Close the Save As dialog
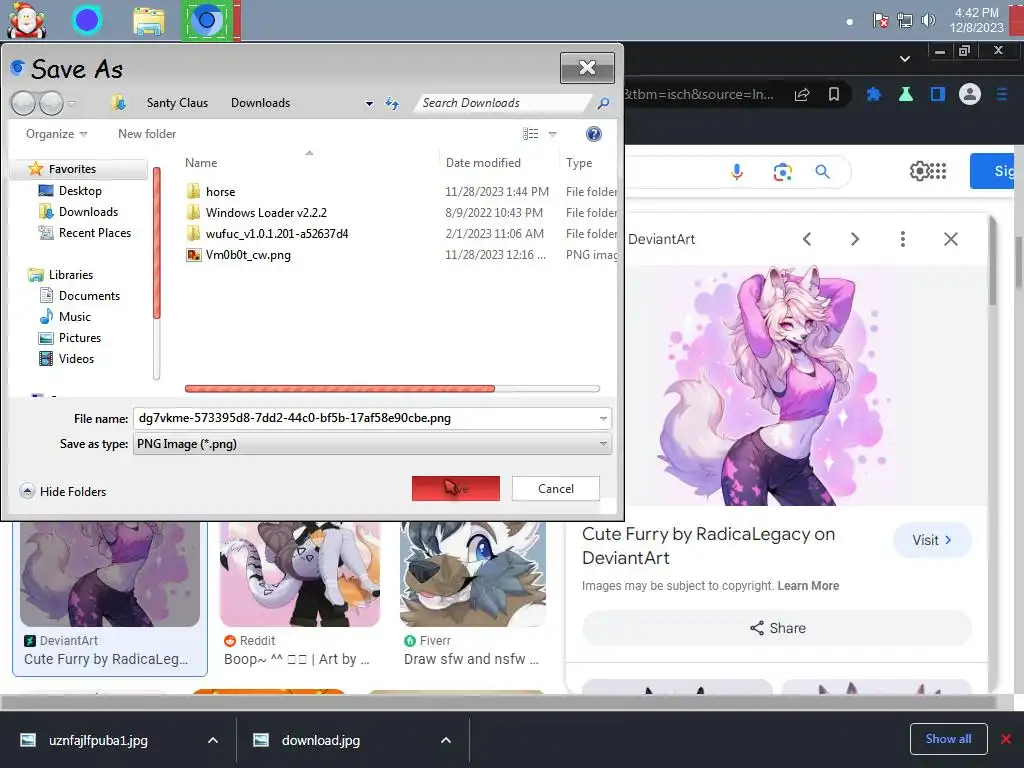1024x768 pixels. pyautogui.click(x=587, y=67)
